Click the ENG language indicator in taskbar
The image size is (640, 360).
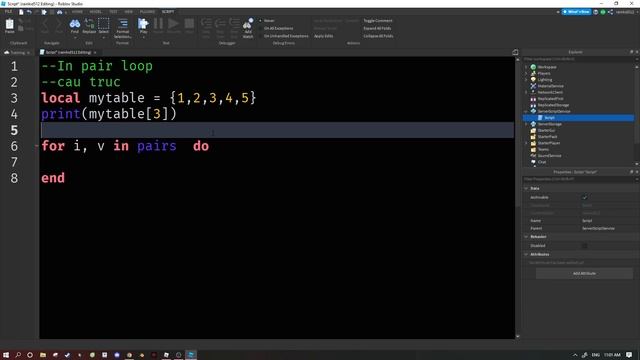coord(596,355)
